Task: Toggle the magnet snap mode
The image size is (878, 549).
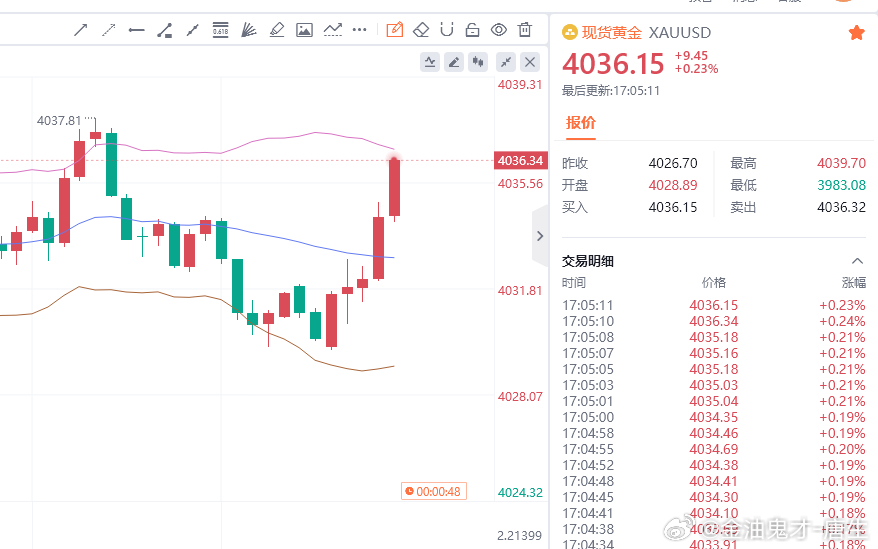Action: (x=446, y=30)
